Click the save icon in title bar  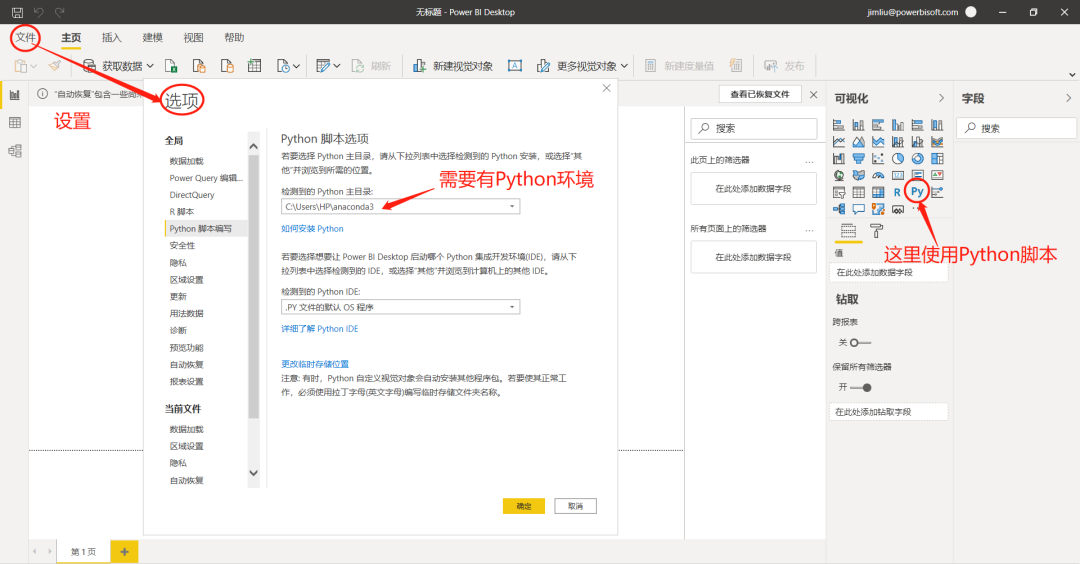(17, 12)
